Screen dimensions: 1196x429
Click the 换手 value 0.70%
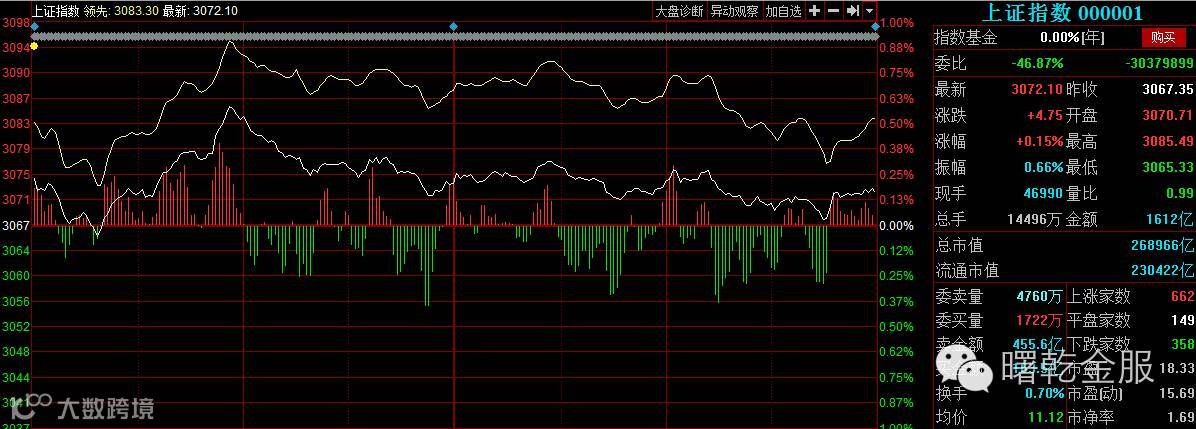click(x=1044, y=394)
